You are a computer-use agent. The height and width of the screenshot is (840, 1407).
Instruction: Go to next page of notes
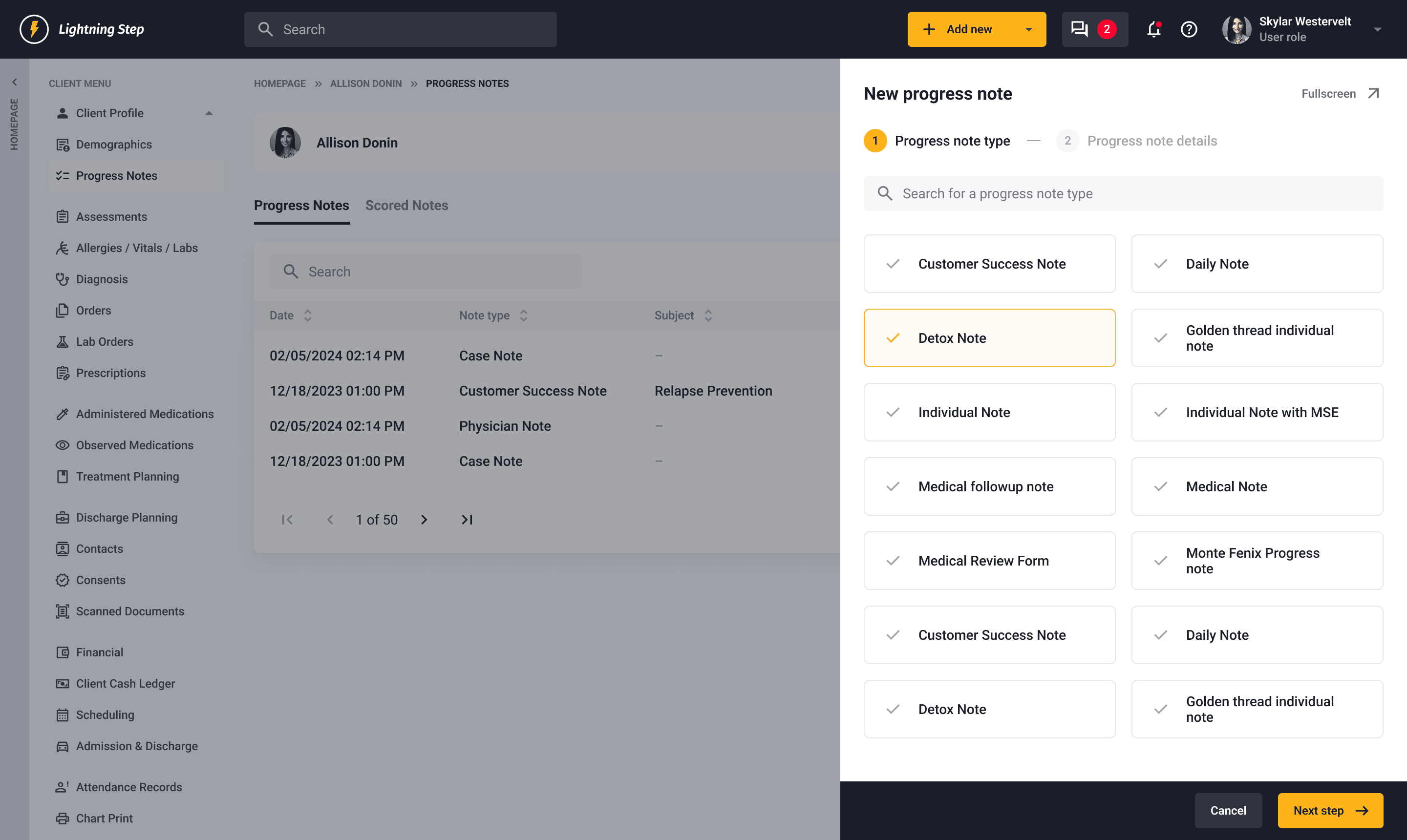tap(424, 520)
